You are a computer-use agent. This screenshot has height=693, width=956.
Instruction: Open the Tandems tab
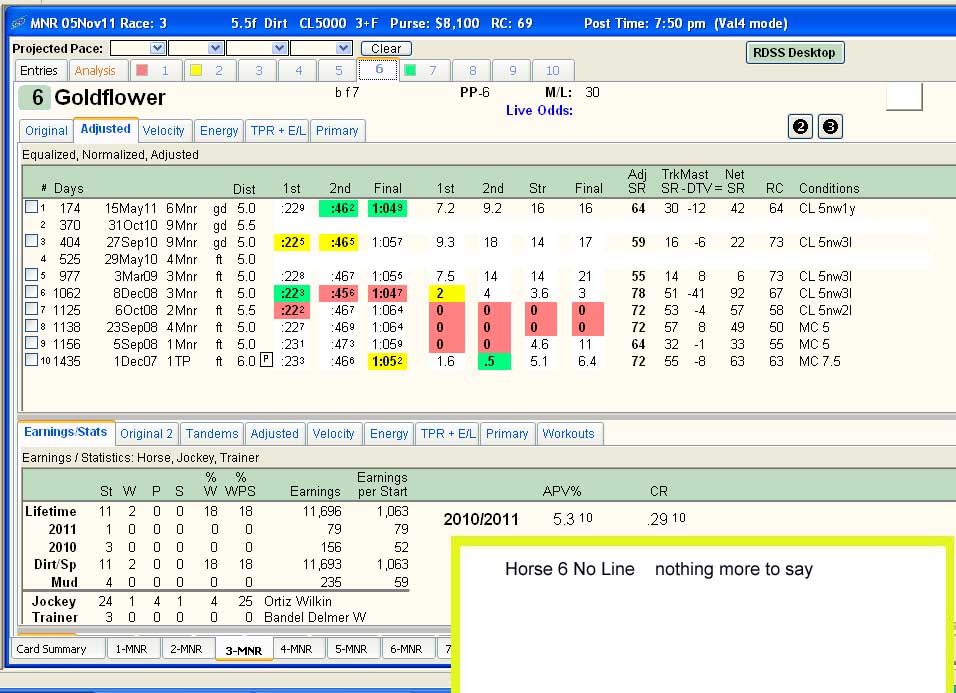click(x=212, y=433)
